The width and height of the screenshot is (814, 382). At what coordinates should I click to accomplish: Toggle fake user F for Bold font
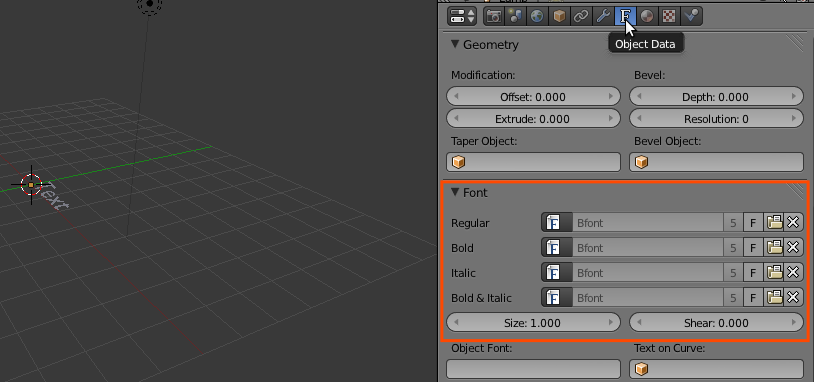(753, 248)
